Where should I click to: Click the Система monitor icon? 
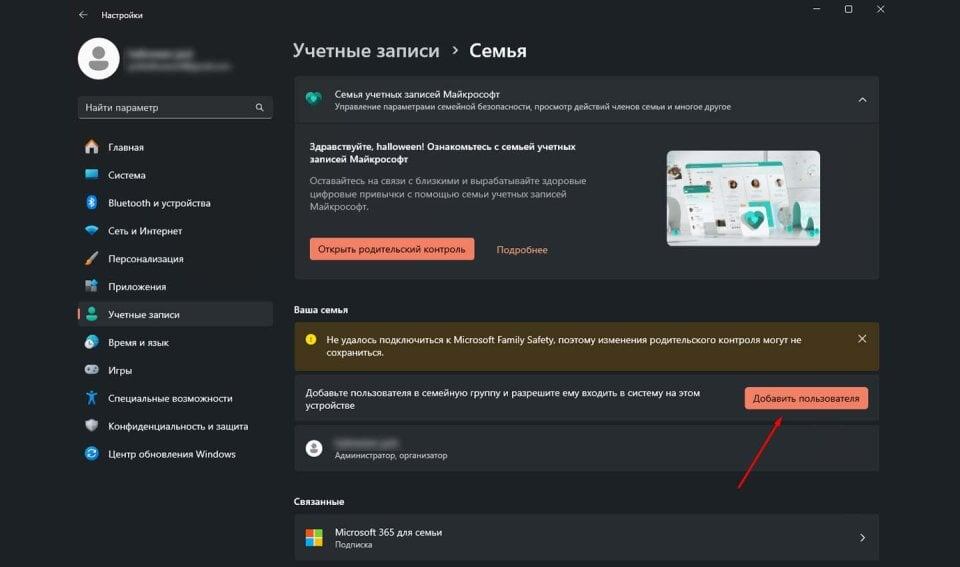pos(92,175)
